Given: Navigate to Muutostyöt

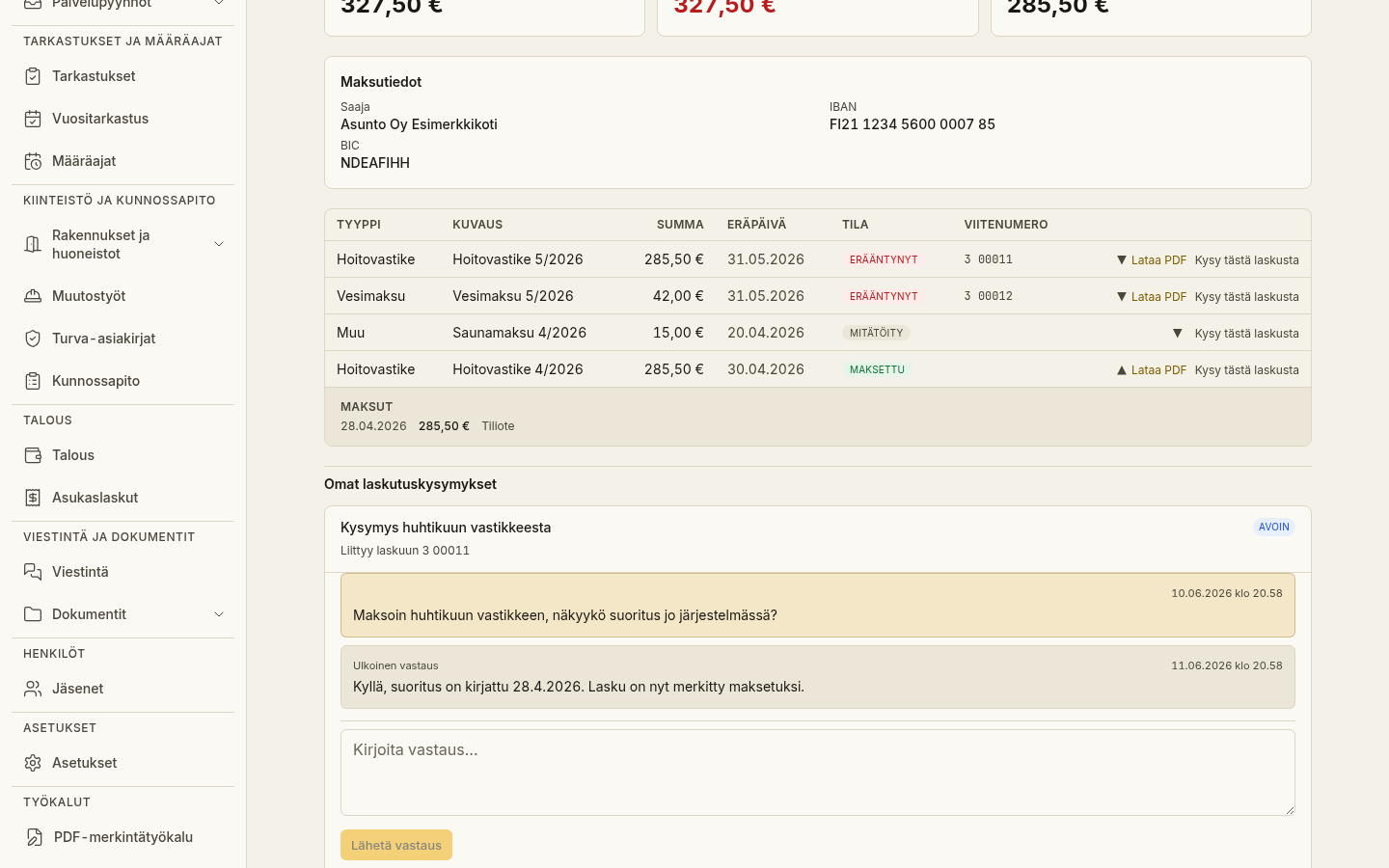Looking at the screenshot, I should tap(123, 296).
